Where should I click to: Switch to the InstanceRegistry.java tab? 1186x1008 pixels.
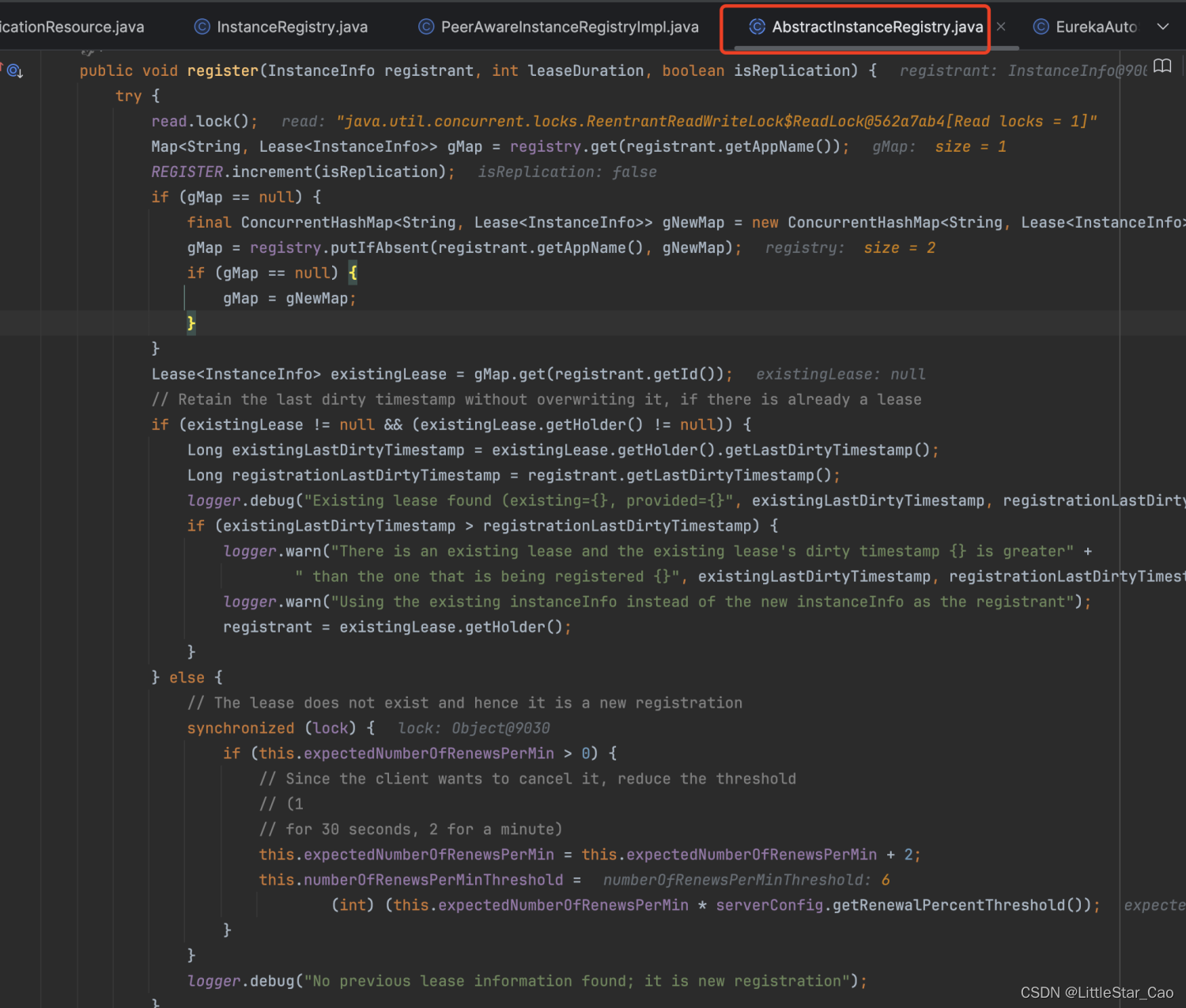tap(281, 27)
